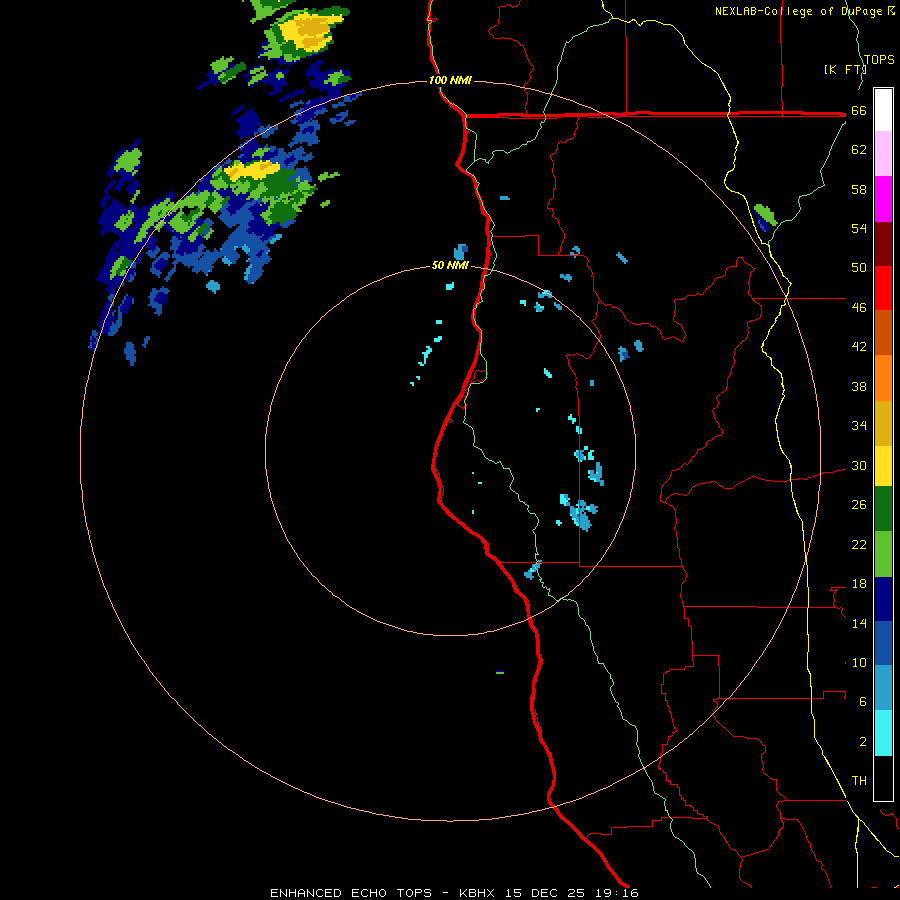This screenshot has height=900, width=900.
Task: Click the "38" legend value
Action: [x=859, y=386]
